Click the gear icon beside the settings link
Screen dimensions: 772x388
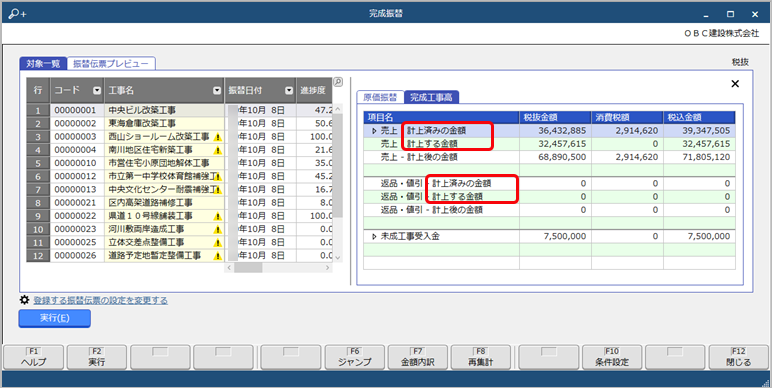(25, 299)
